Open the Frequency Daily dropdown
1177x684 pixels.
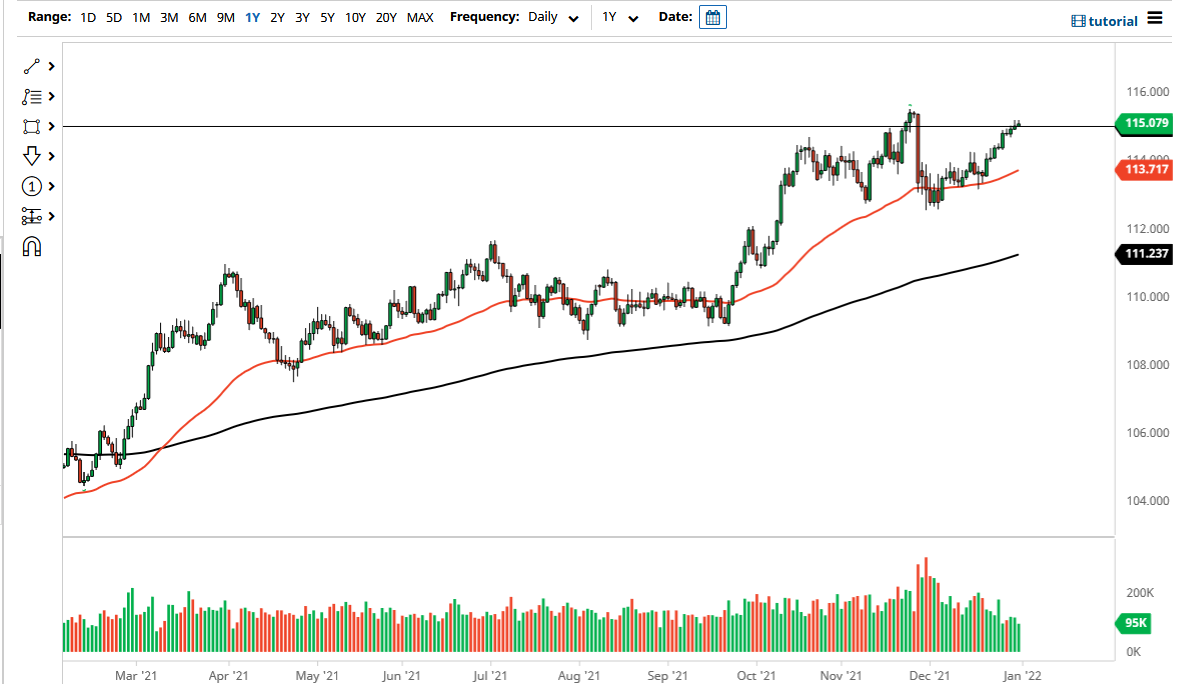tap(554, 17)
